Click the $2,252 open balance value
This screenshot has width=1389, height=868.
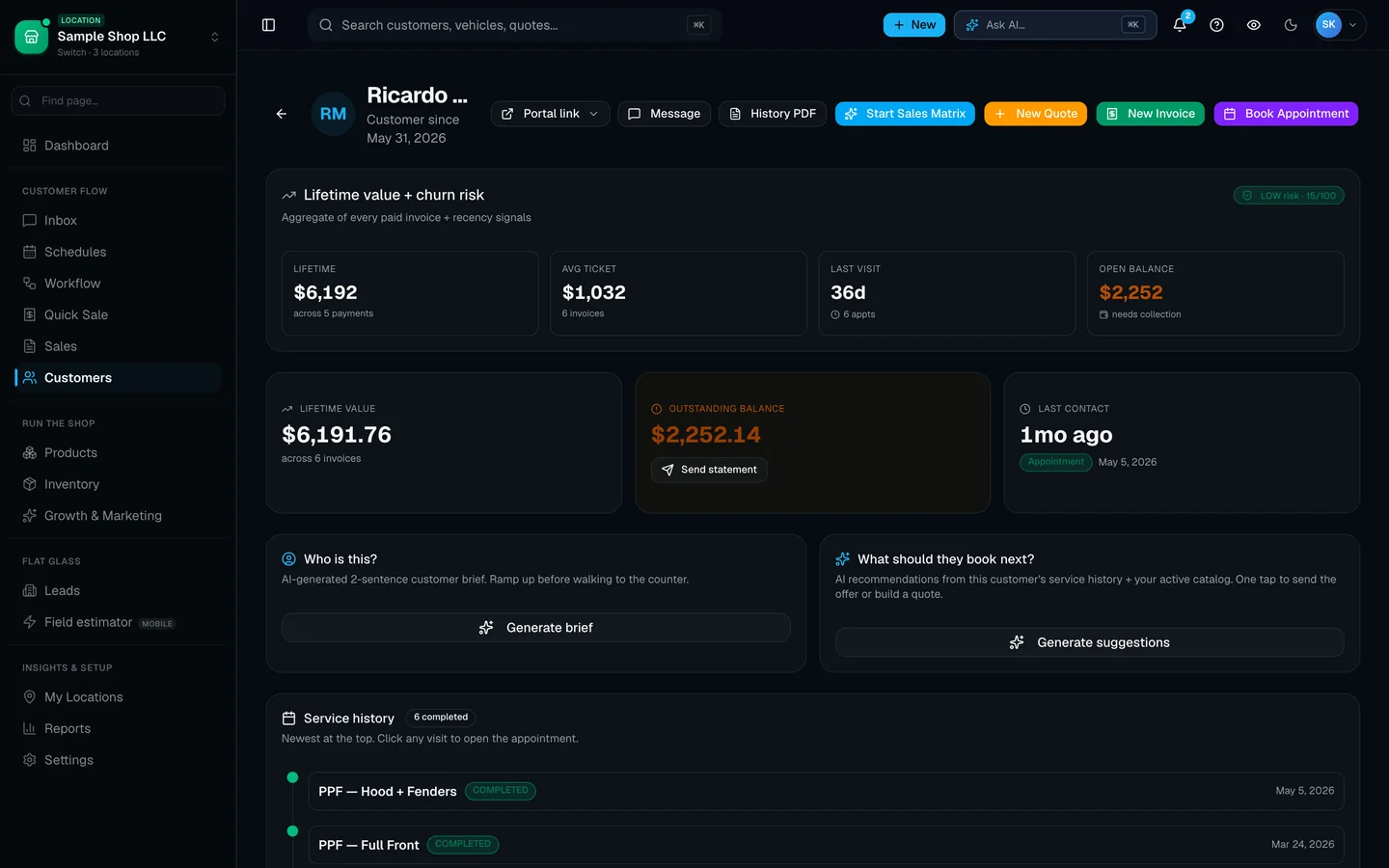1130,292
